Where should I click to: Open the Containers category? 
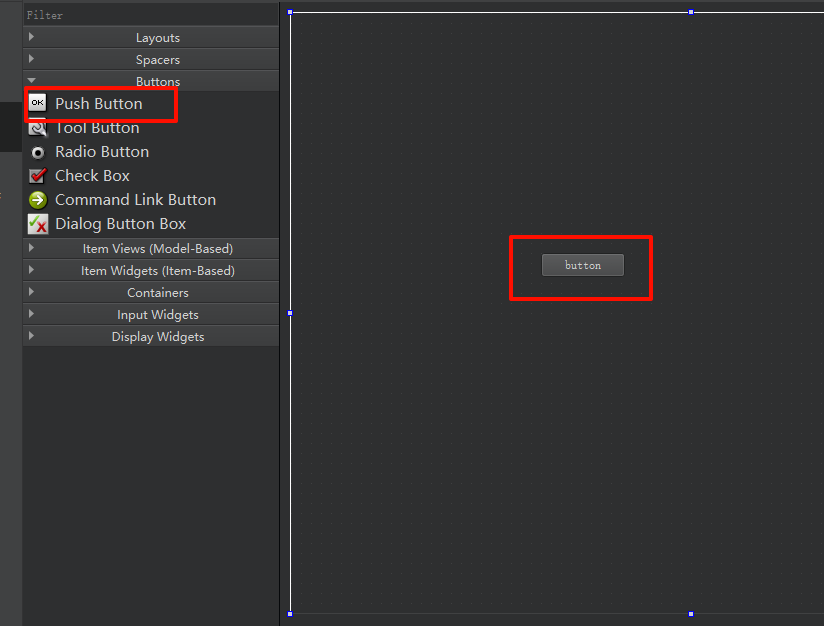[x=157, y=293]
